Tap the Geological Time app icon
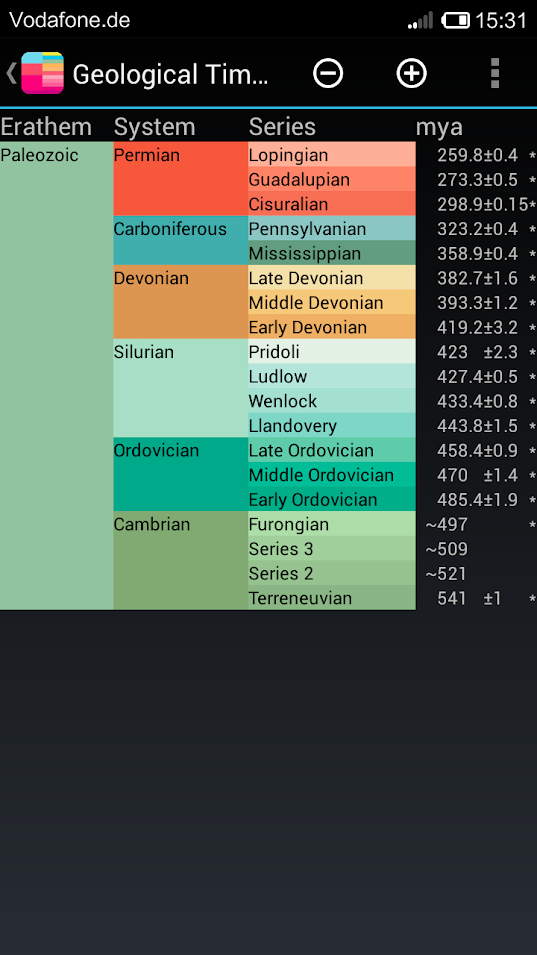 click(43, 73)
